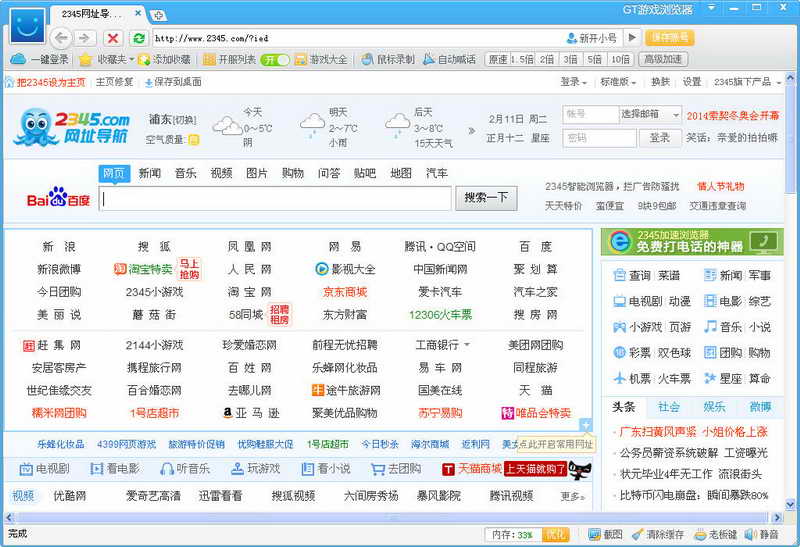Image resolution: width=800 pixels, height=547 pixels.
Task: Toggle 静音 mute in status bar
Action: [762, 534]
